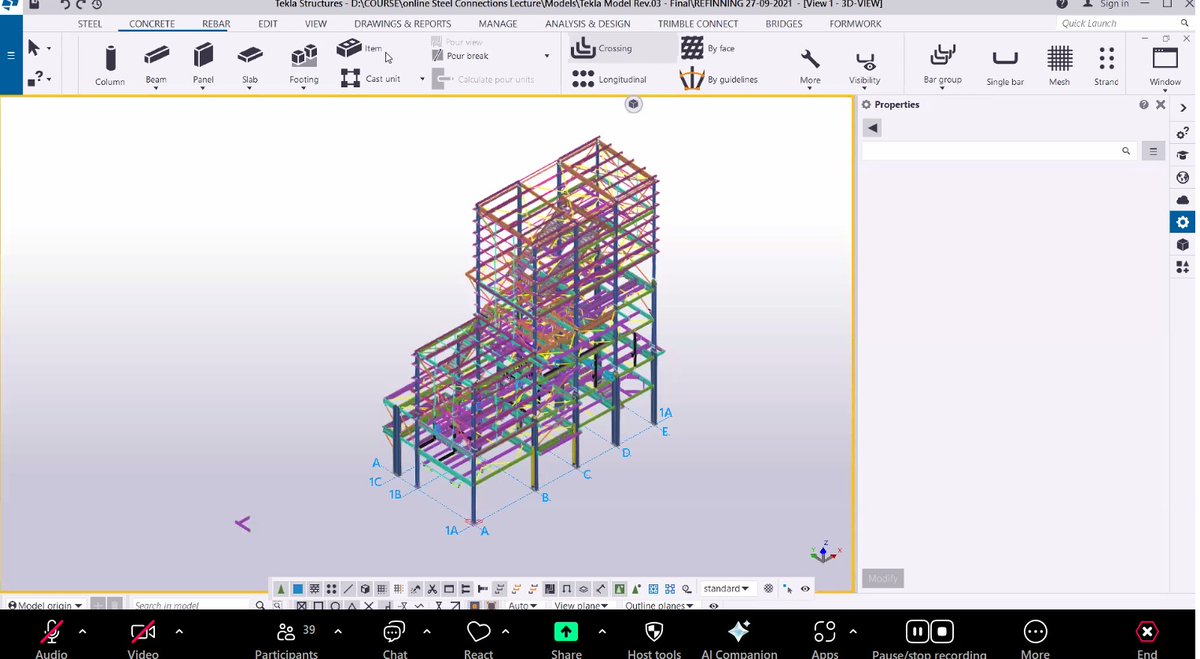Click the Cast unit tool

pos(369,78)
